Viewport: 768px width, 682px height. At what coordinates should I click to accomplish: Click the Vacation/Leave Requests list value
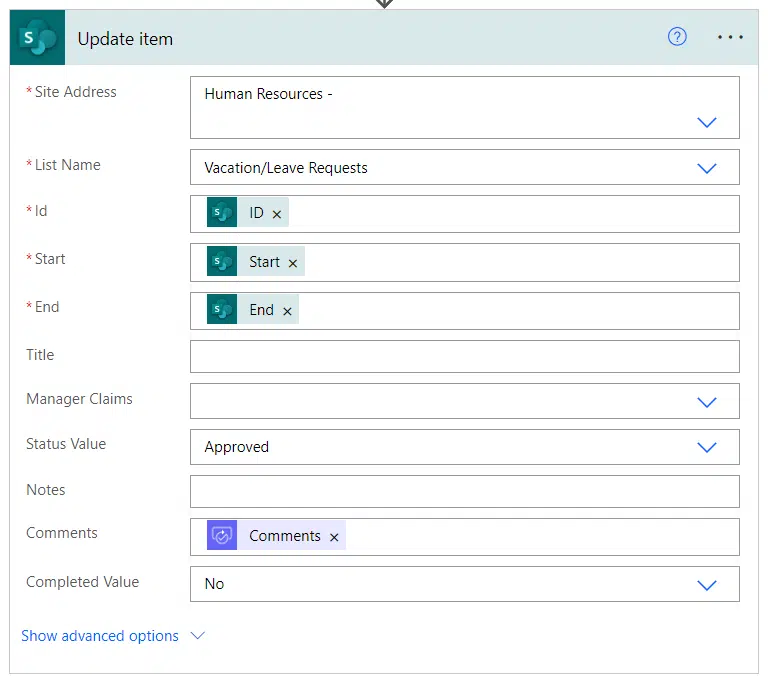[286, 168]
